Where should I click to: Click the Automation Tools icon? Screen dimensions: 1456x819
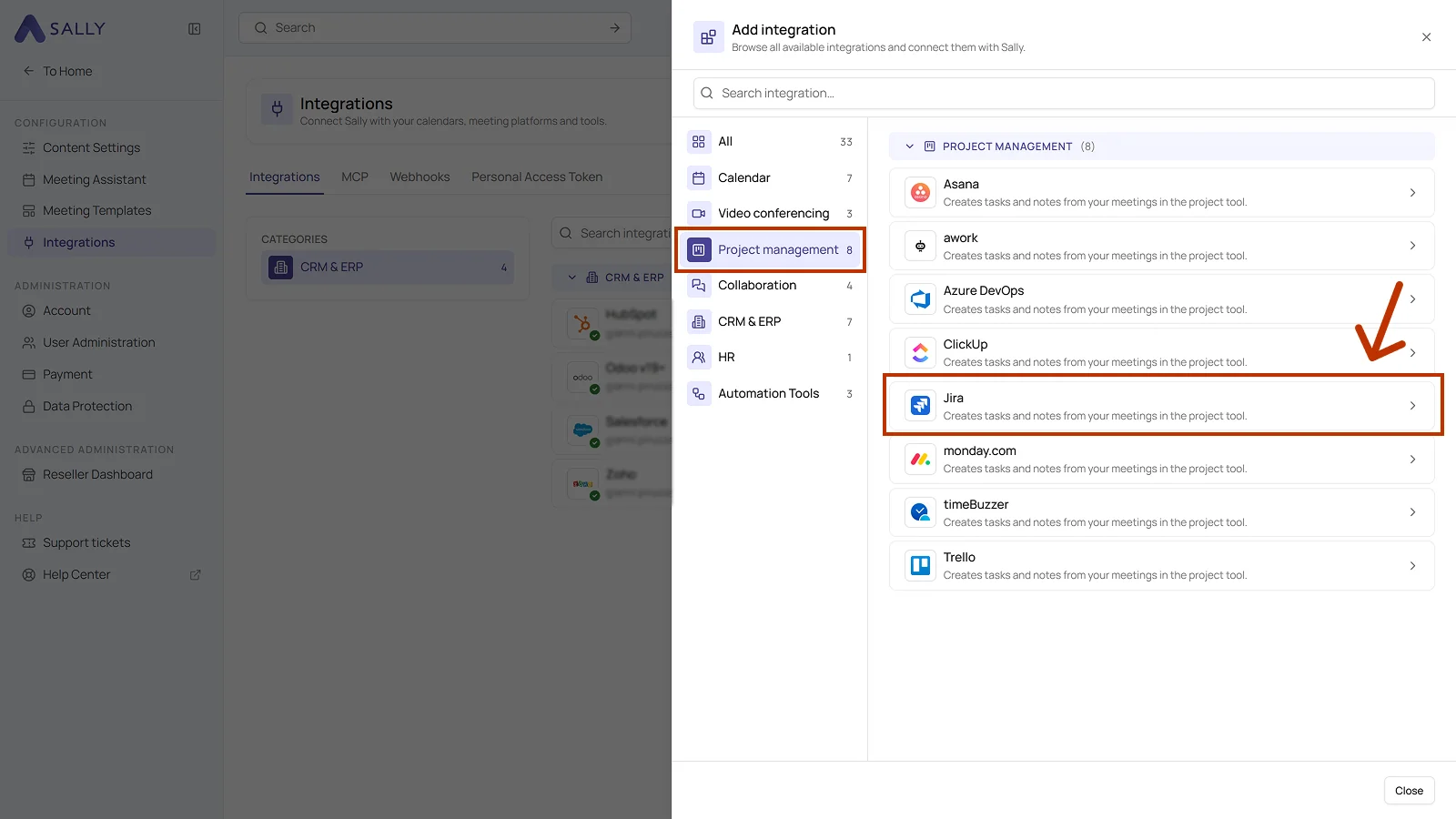click(x=699, y=394)
